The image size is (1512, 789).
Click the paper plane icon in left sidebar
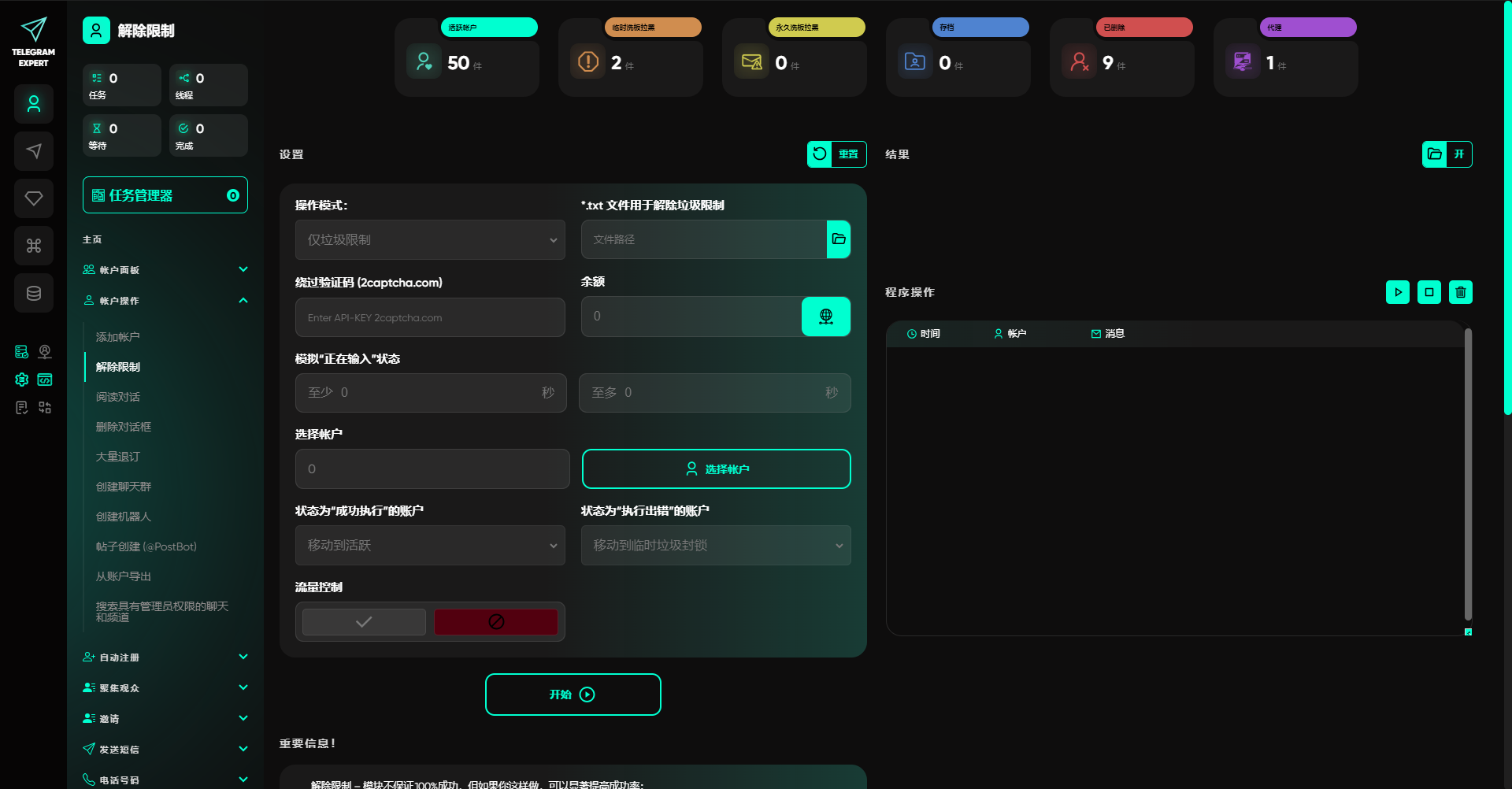pos(34,151)
